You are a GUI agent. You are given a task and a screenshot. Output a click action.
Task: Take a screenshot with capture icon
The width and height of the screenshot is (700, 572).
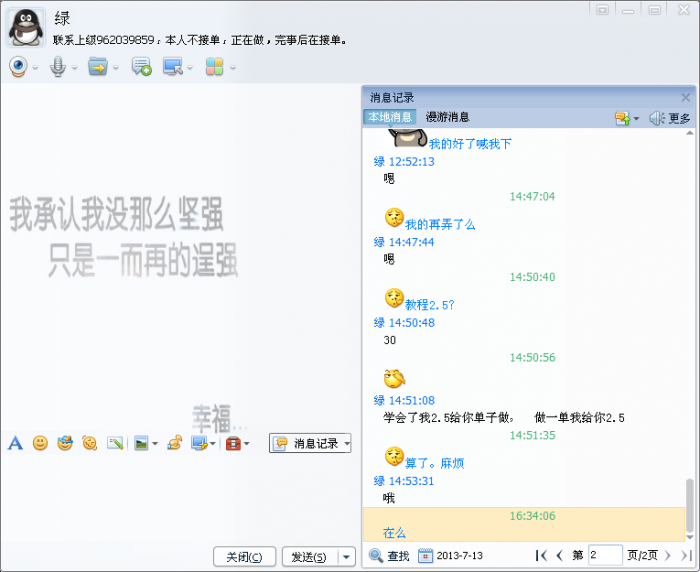pos(199,443)
